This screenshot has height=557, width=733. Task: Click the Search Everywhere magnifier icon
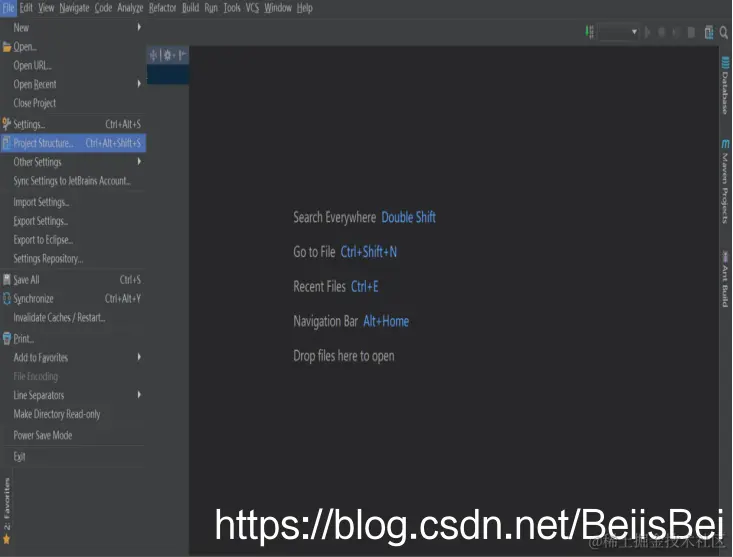click(x=724, y=32)
